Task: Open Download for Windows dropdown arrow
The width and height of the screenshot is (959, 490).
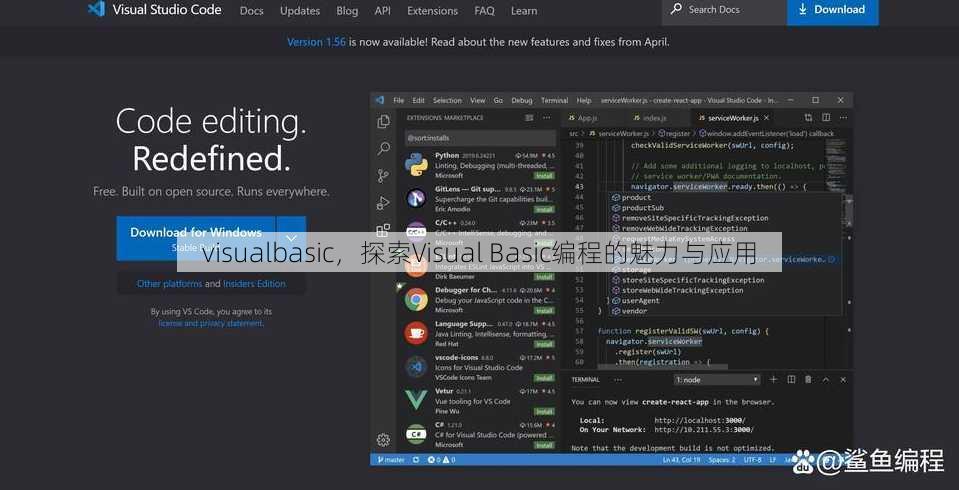Action: (x=292, y=239)
